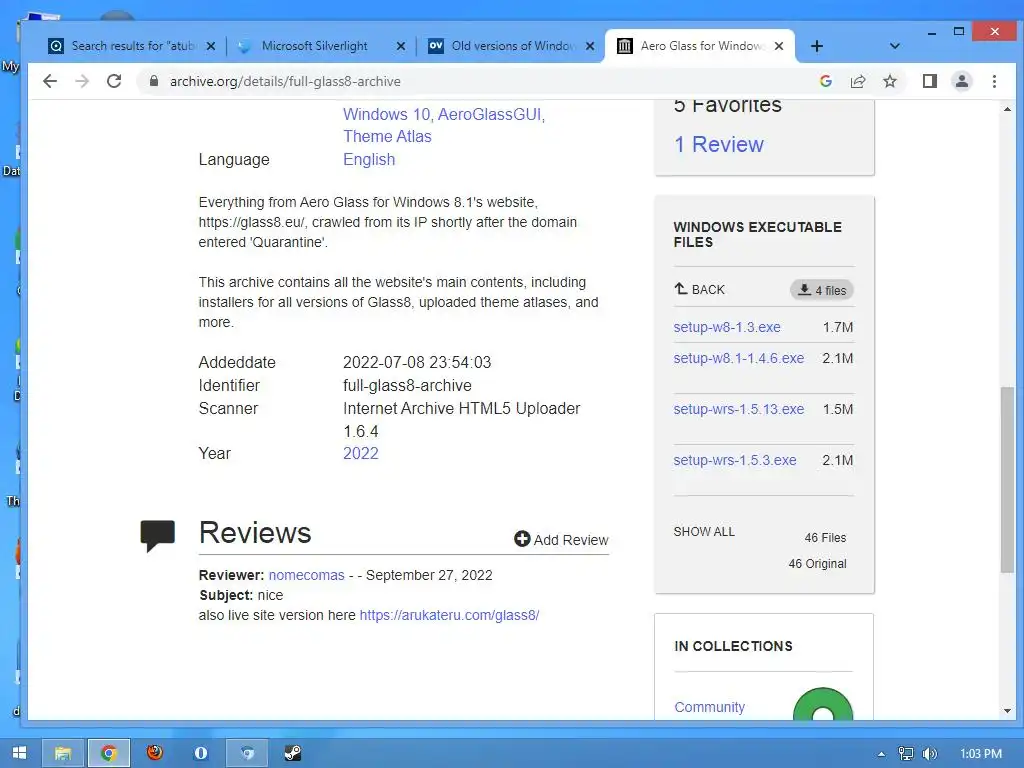Open the browser side panel icon
This screenshot has height=768, width=1024.
929,81
